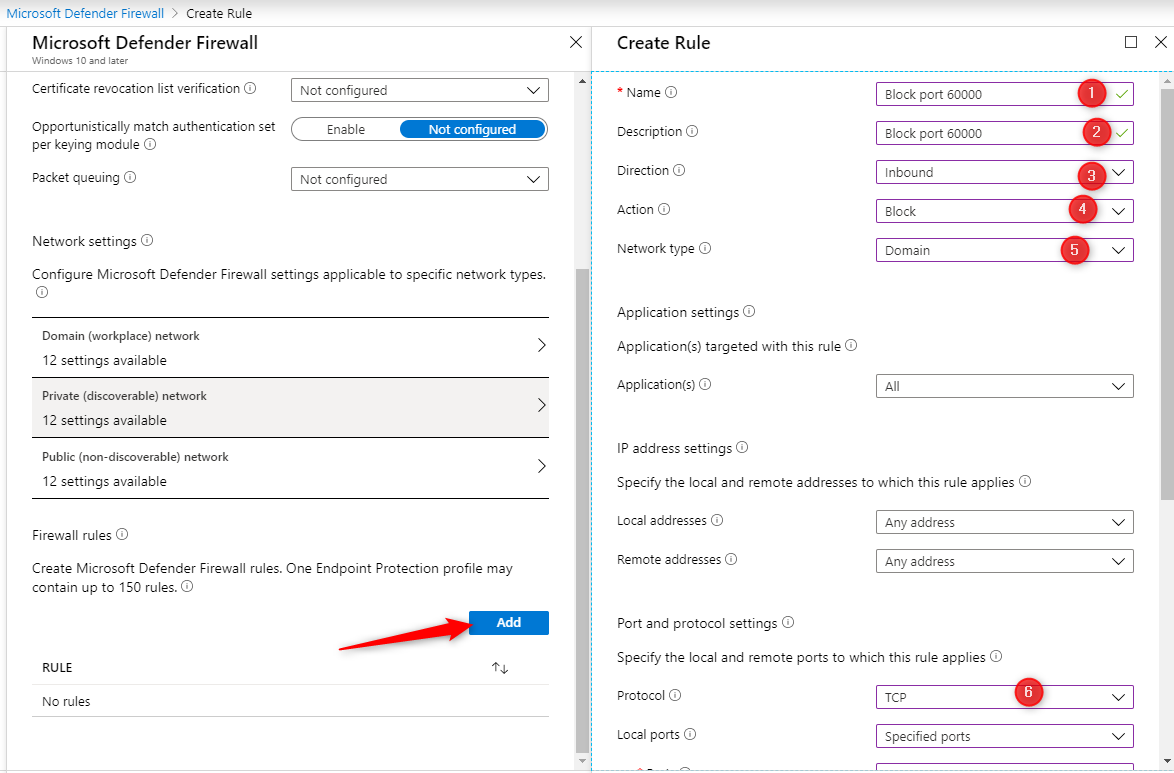Click info icon beside Packet queuing
The width and height of the screenshot is (1174, 773).
point(130,178)
